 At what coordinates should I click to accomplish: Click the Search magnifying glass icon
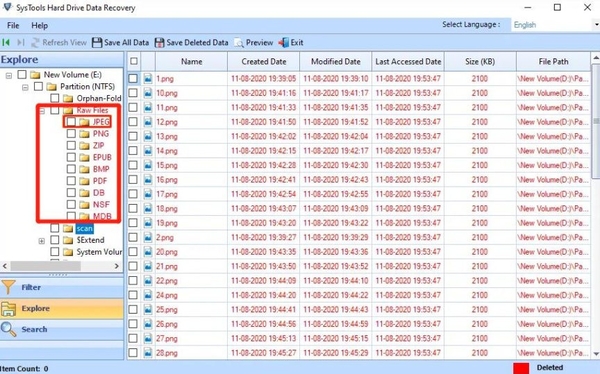(8, 329)
